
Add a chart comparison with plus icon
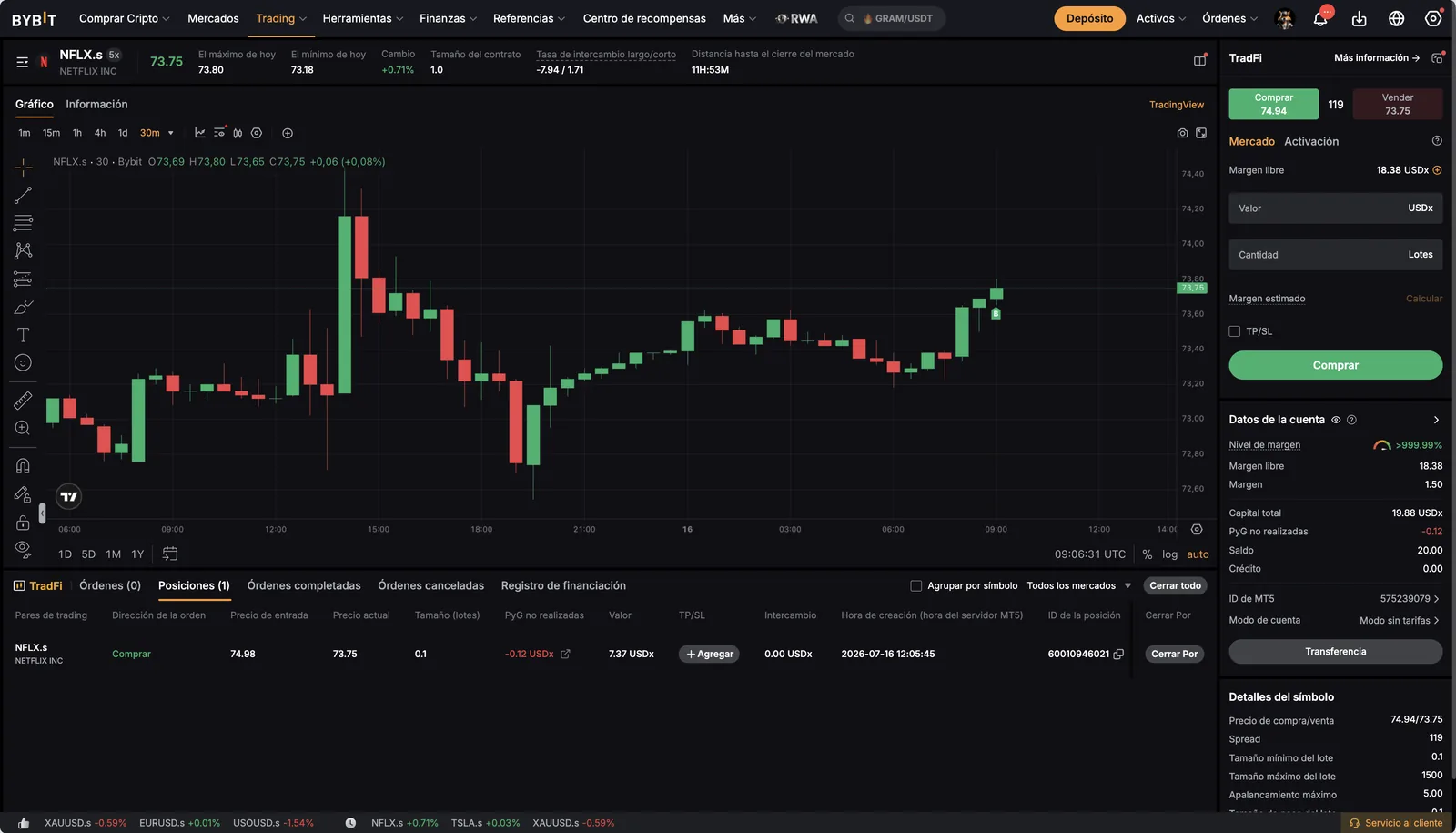288,133
